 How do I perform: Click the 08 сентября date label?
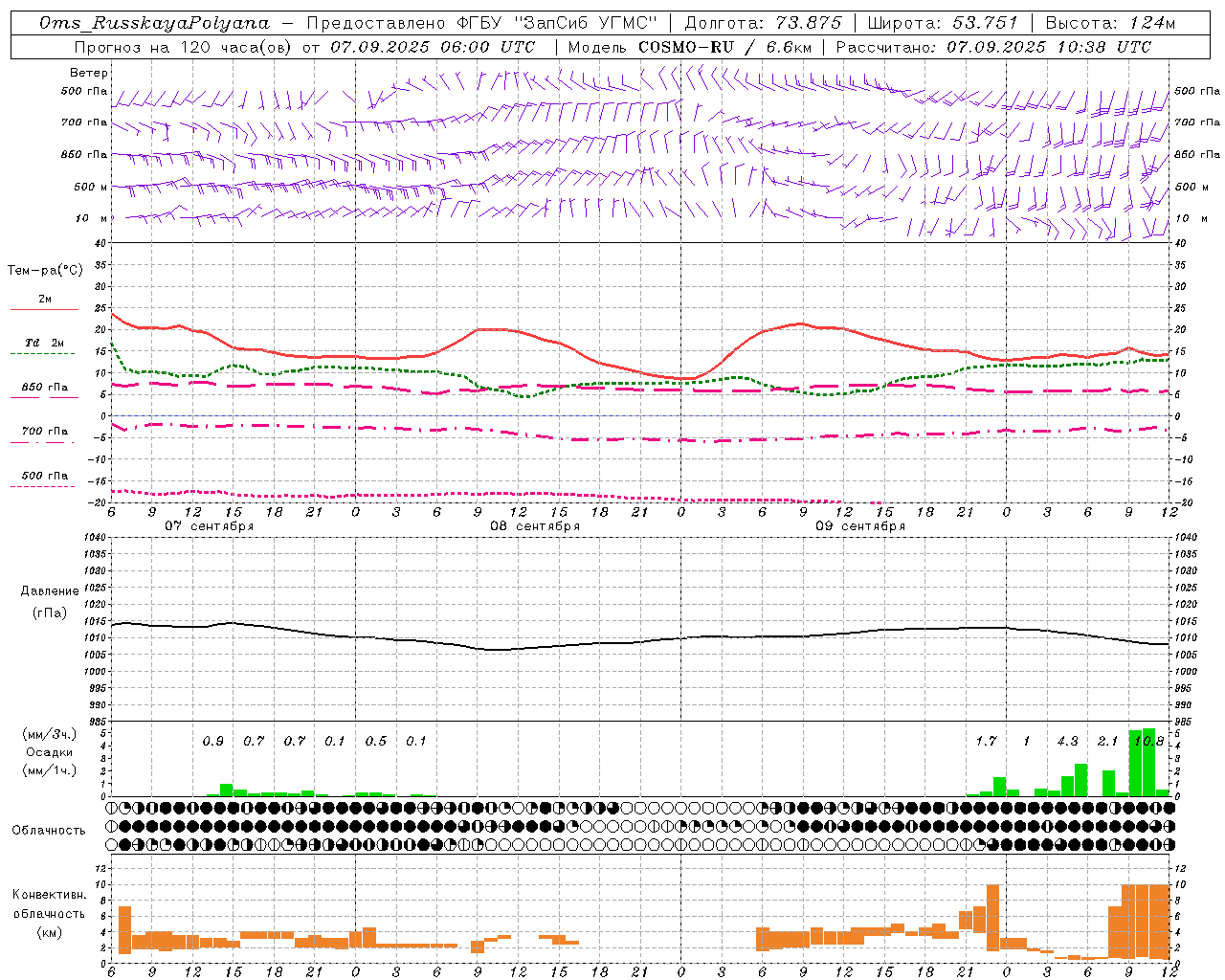(535, 526)
